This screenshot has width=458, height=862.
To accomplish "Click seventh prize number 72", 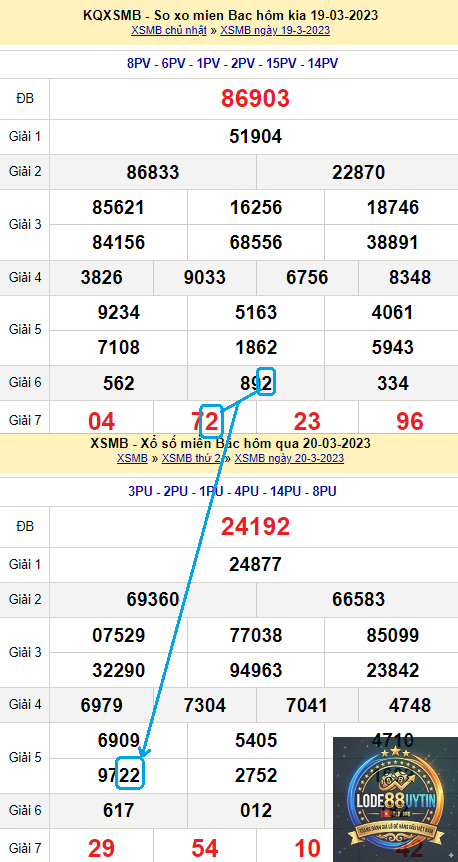I will pyautogui.click(x=205, y=421).
